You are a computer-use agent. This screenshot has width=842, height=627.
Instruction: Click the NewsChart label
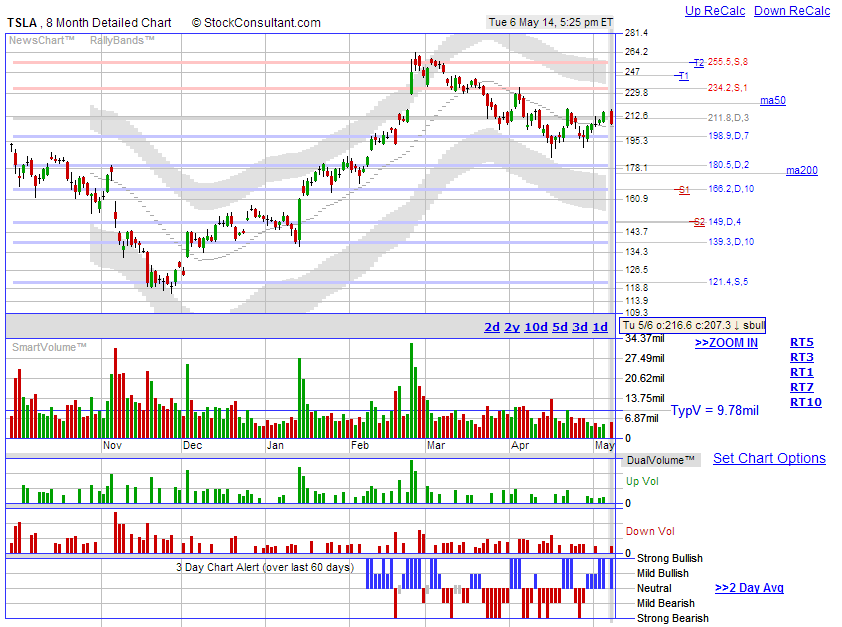(x=41, y=40)
